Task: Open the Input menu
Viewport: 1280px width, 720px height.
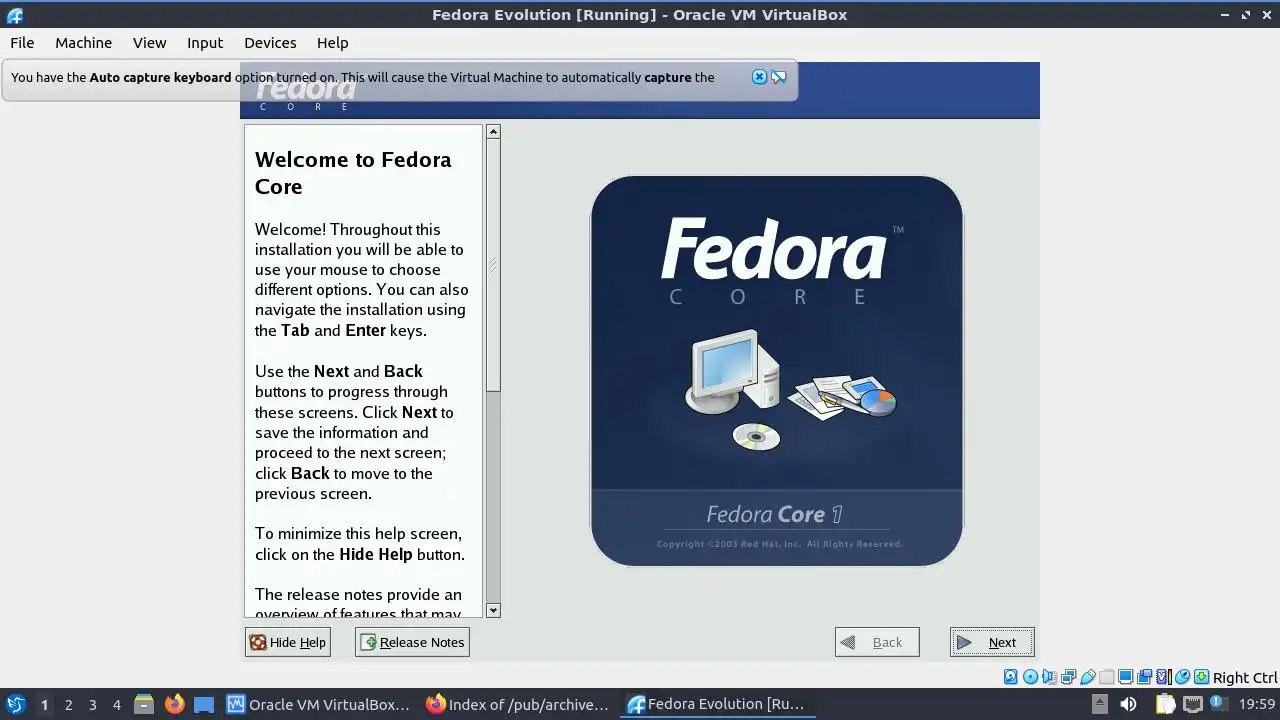Action: (x=205, y=43)
